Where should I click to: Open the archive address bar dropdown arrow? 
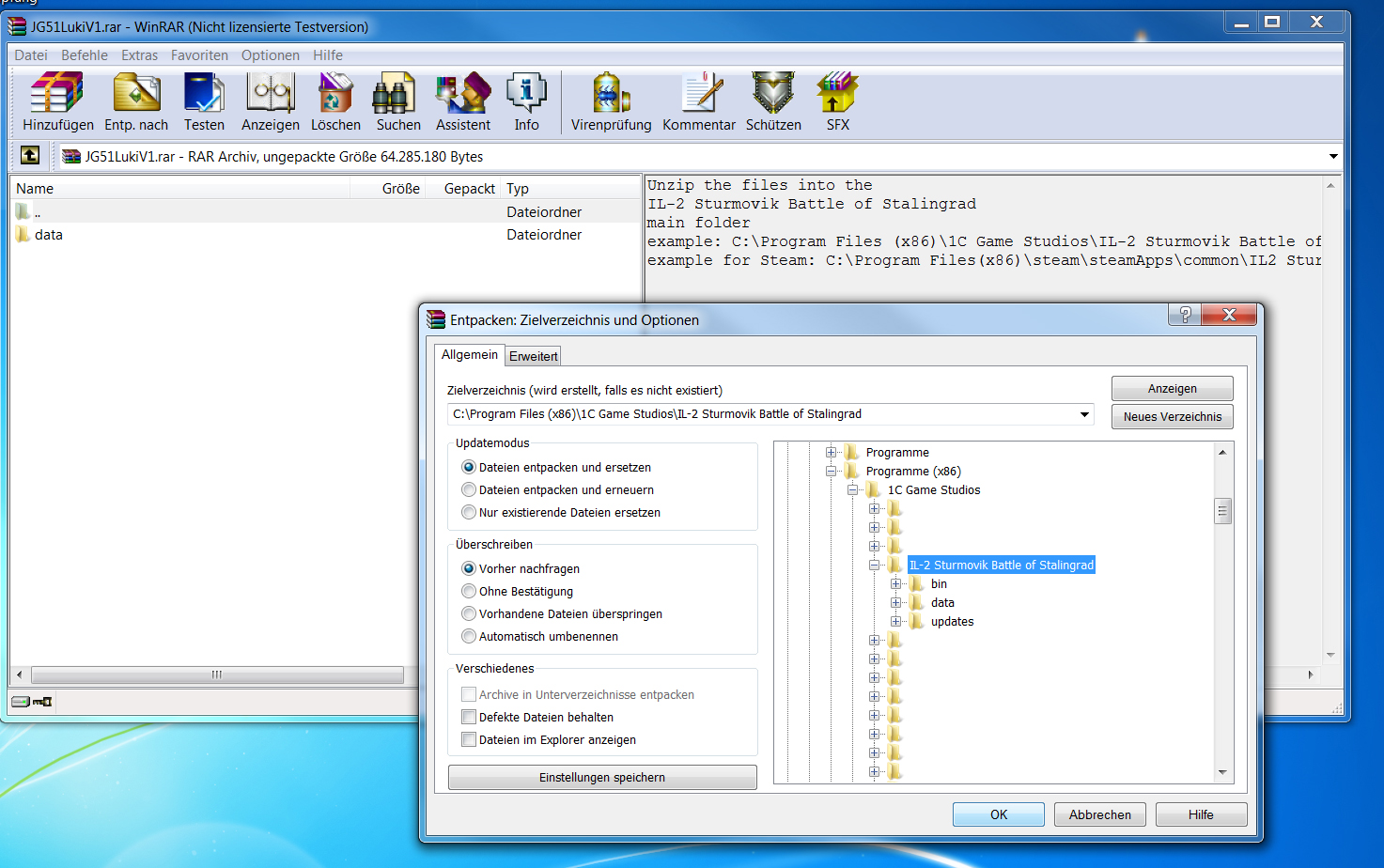coord(1333,156)
